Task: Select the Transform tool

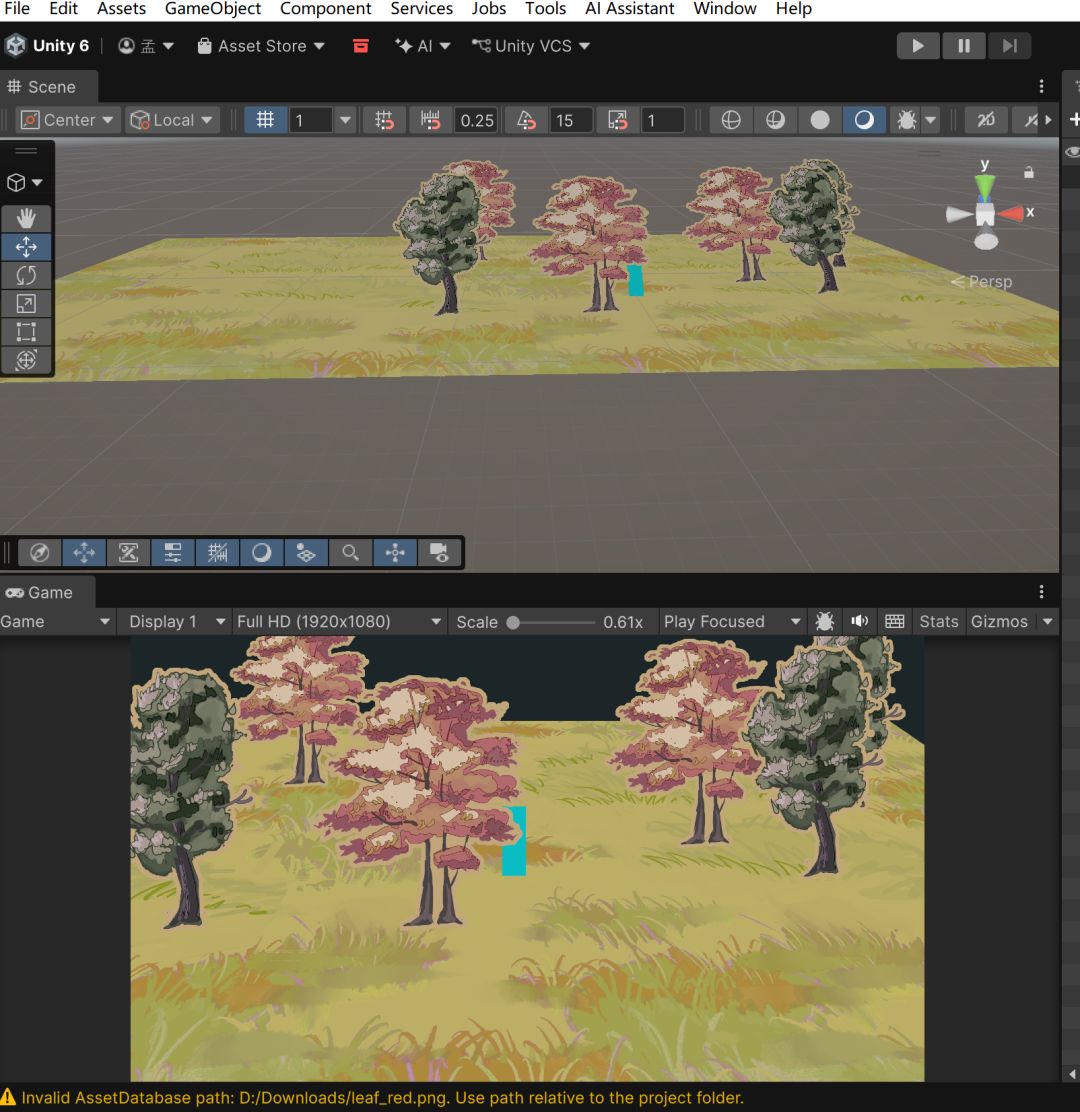Action: [26, 360]
